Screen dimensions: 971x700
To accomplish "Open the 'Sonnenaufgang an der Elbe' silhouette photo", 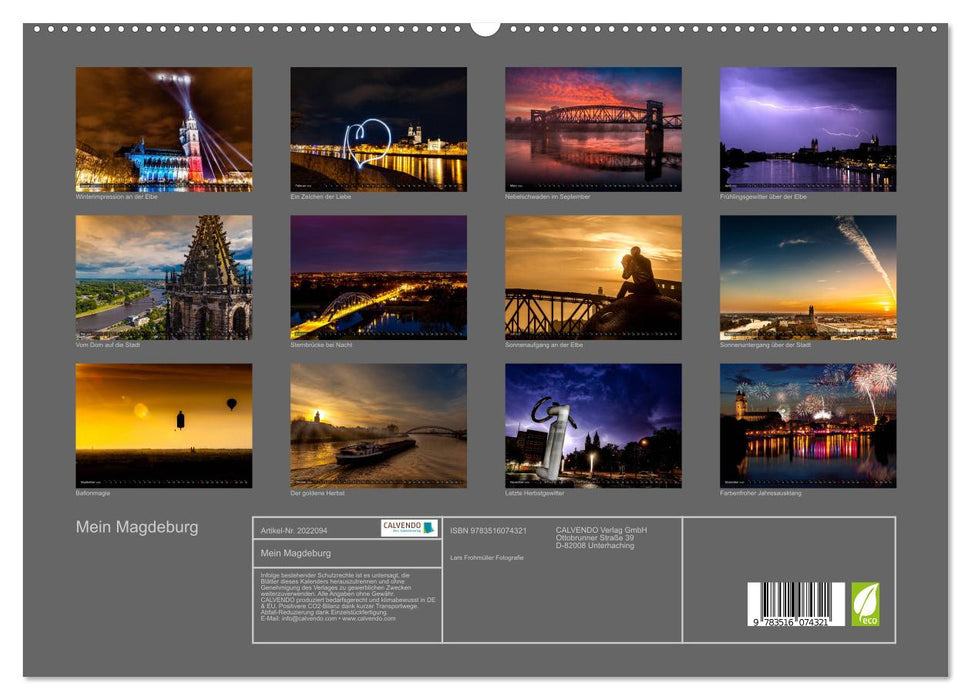I will point(594,275).
